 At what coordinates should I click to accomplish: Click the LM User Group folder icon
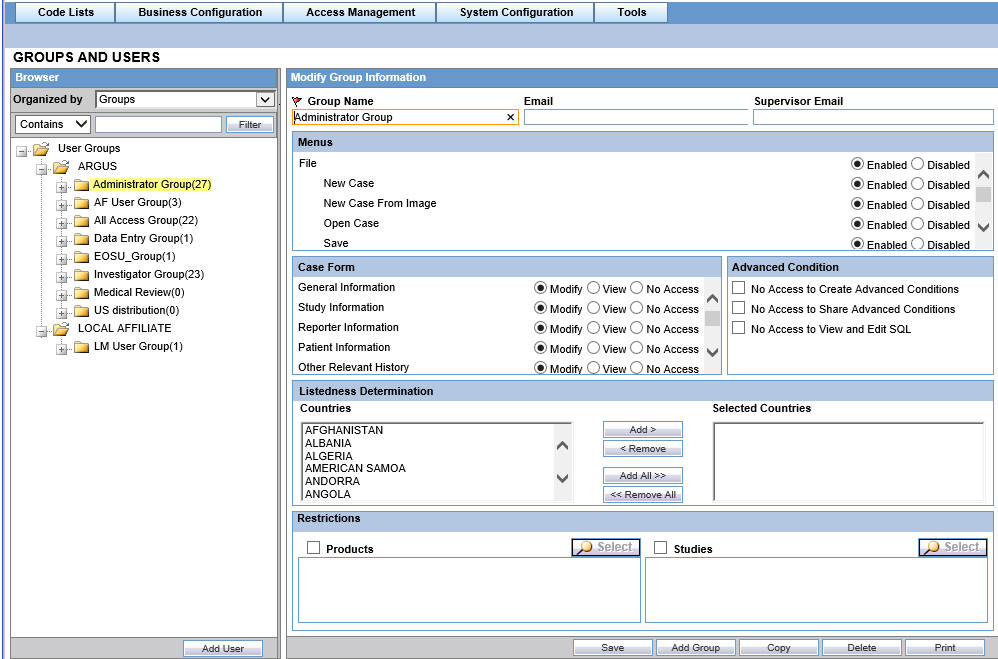tap(81, 347)
